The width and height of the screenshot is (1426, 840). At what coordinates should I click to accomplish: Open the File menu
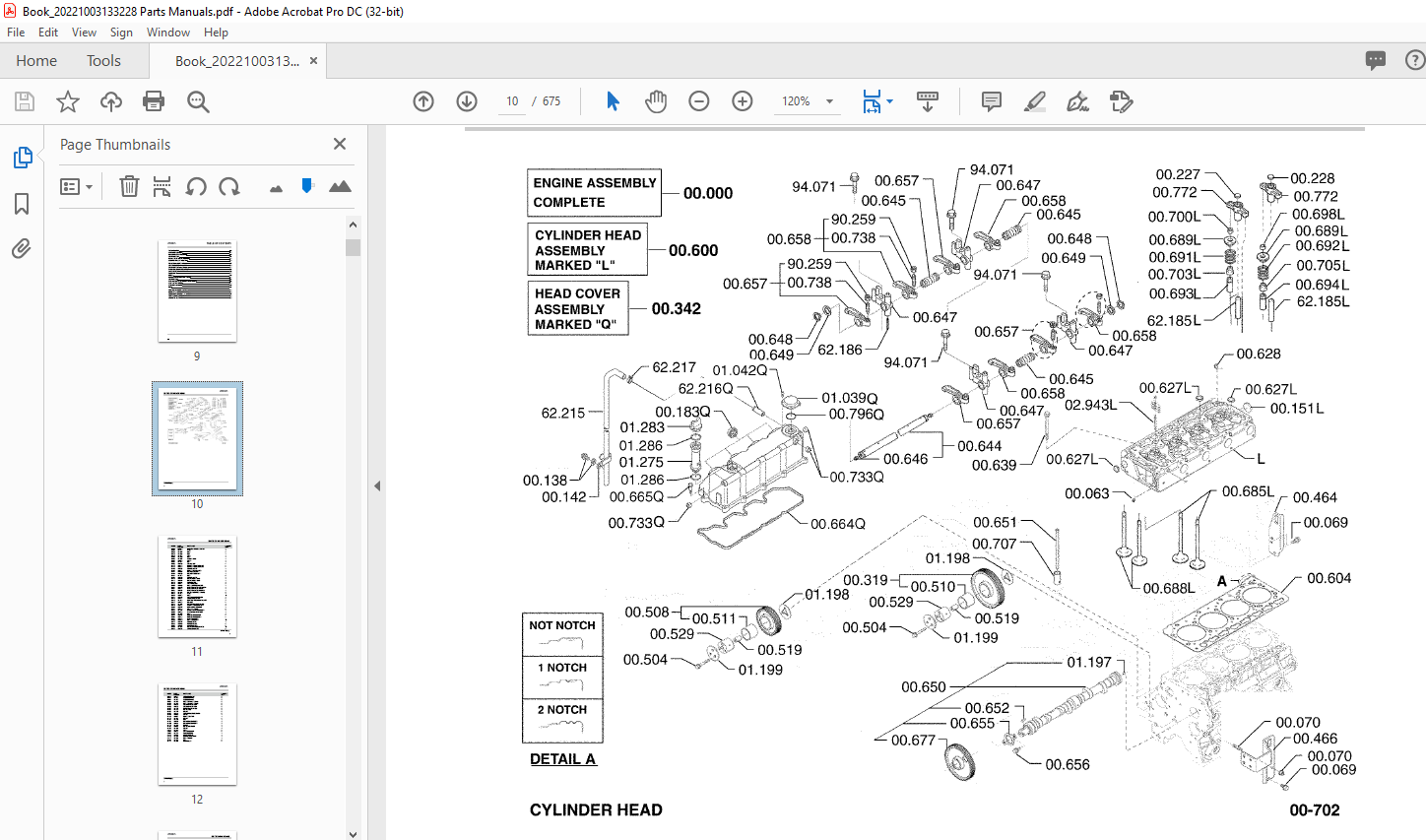point(16,32)
